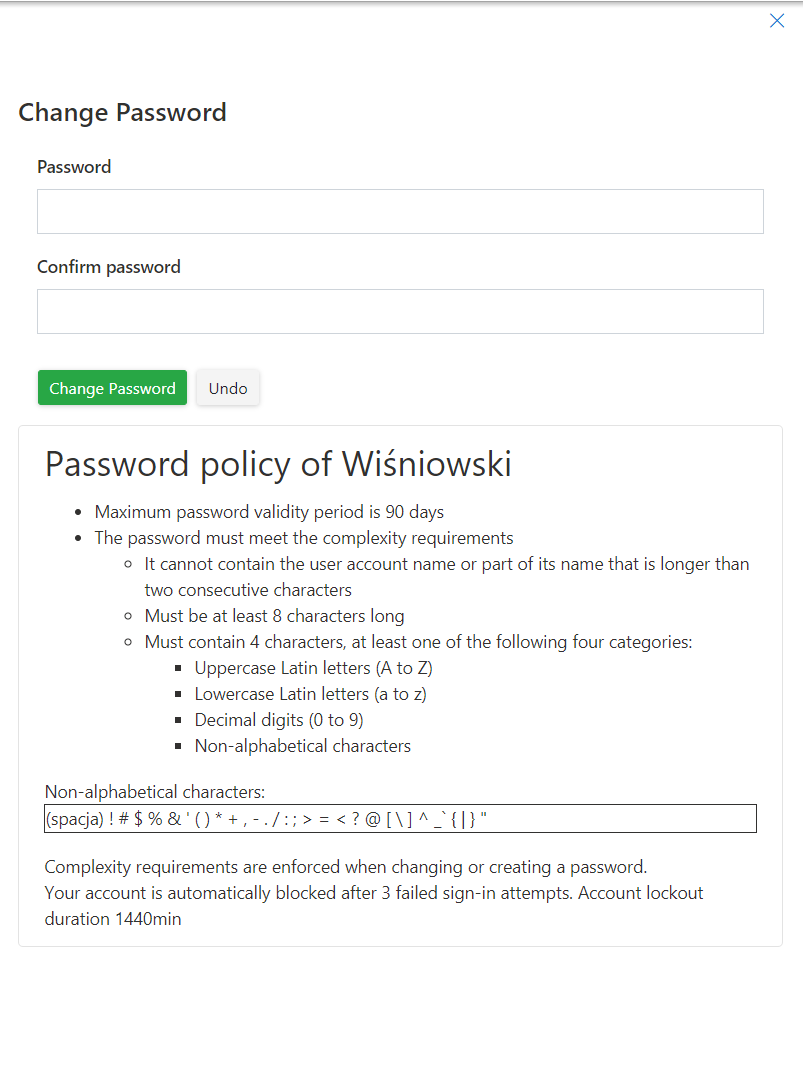Focus the Password input field

[400, 212]
